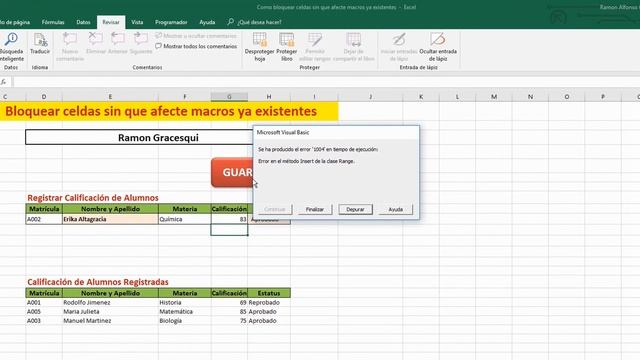Image resolution: width=640 pixels, height=360 pixels.
Task: Open the Programador tab
Action: (171, 22)
